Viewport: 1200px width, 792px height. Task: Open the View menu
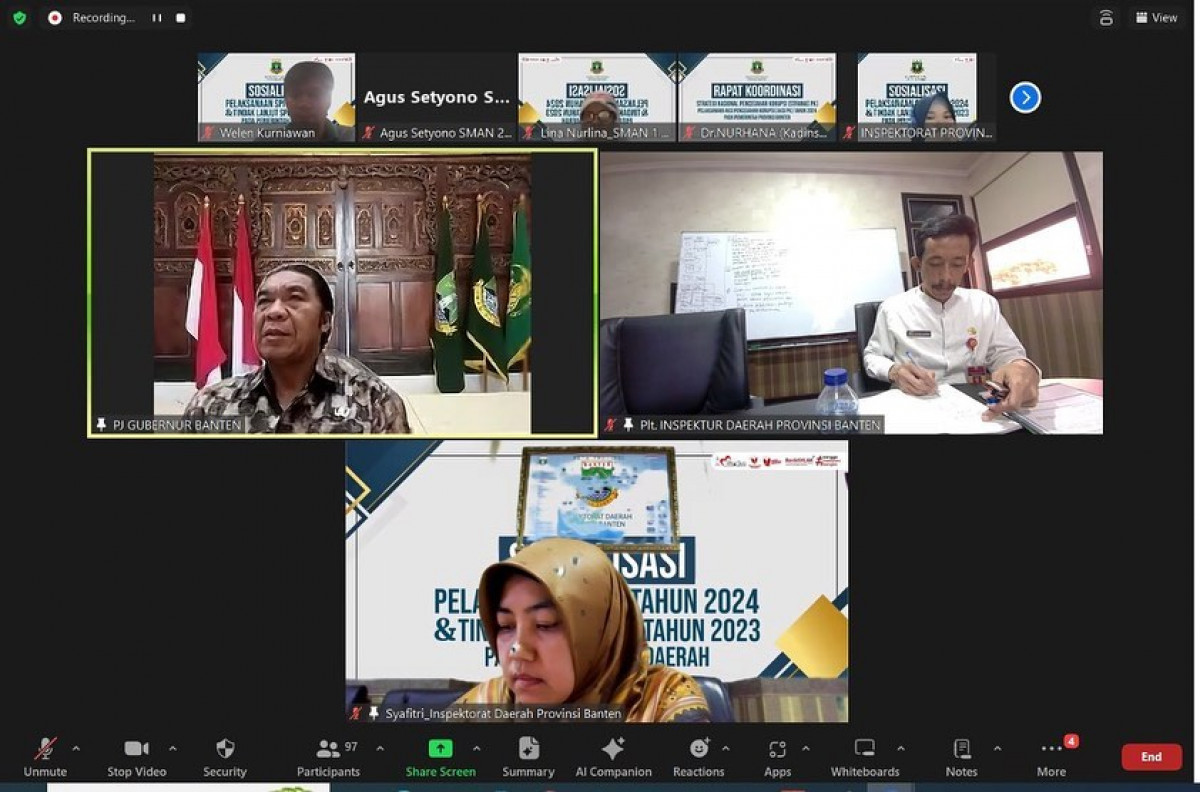pyautogui.click(x=1156, y=17)
